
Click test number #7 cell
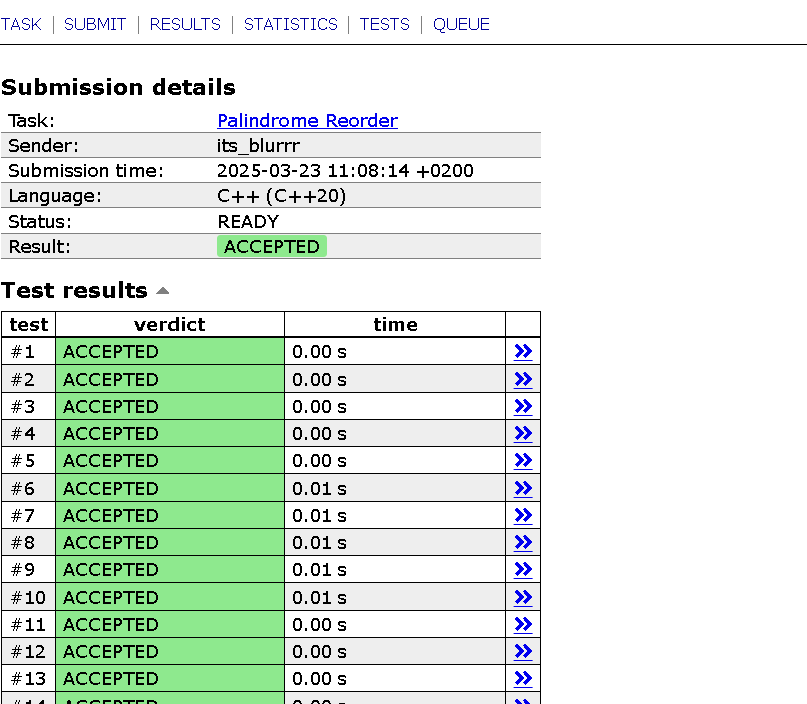click(x=28, y=515)
